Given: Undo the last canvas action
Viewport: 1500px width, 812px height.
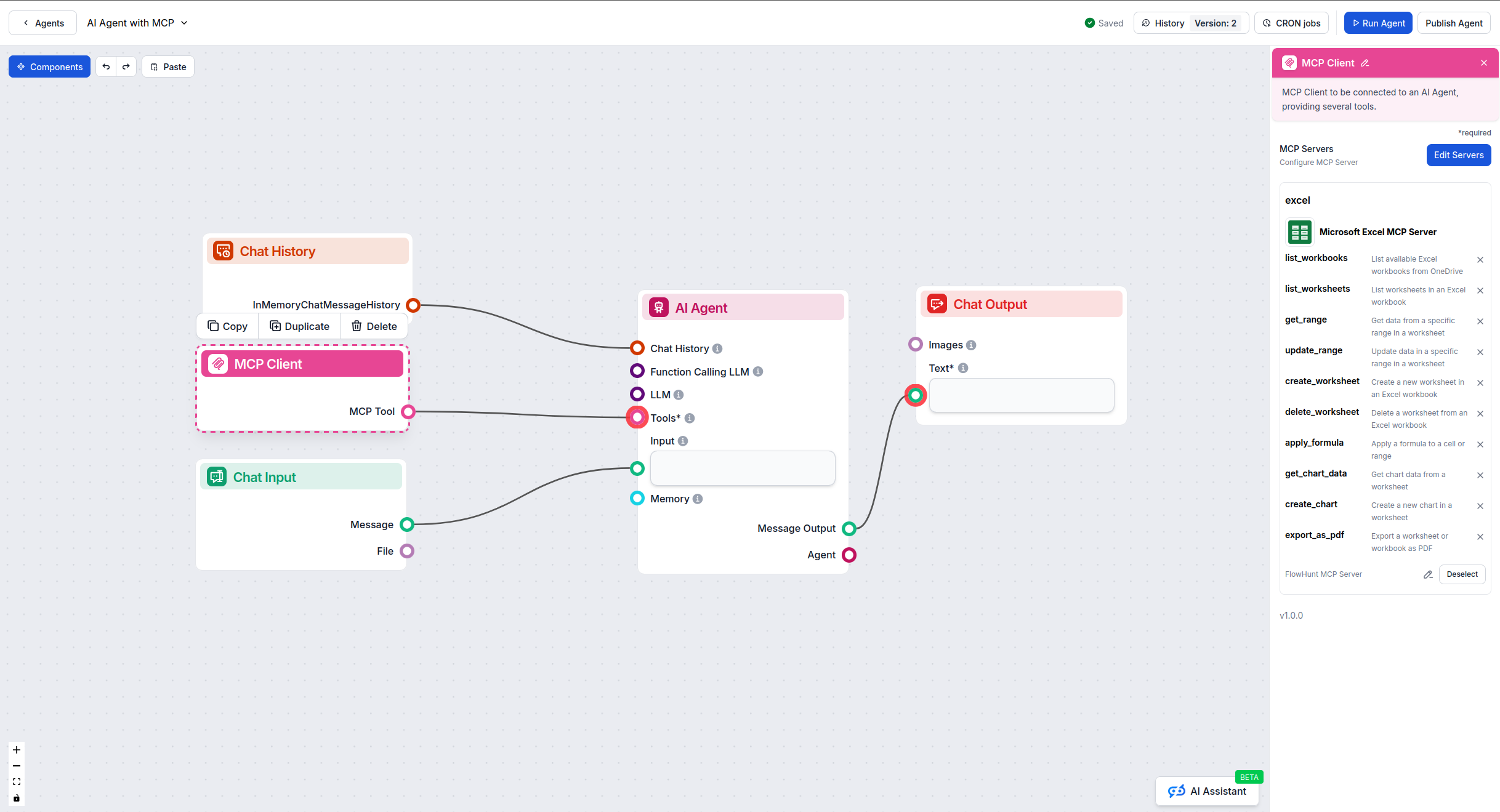Looking at the screenshot, I should 106,66.
